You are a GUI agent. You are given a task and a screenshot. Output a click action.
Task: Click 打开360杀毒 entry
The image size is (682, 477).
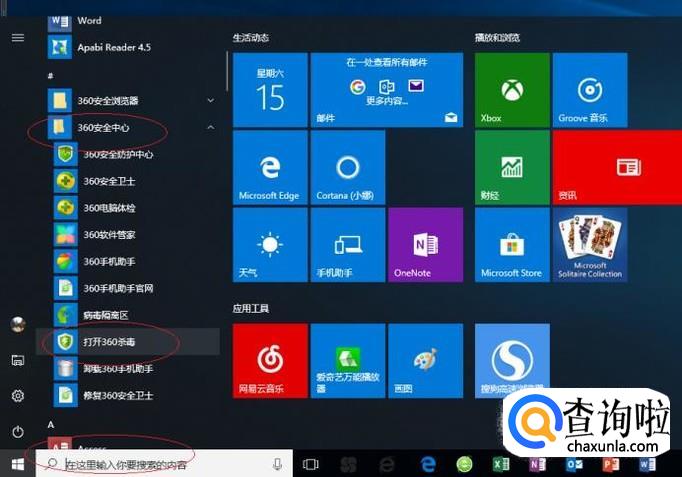point(128,342)
